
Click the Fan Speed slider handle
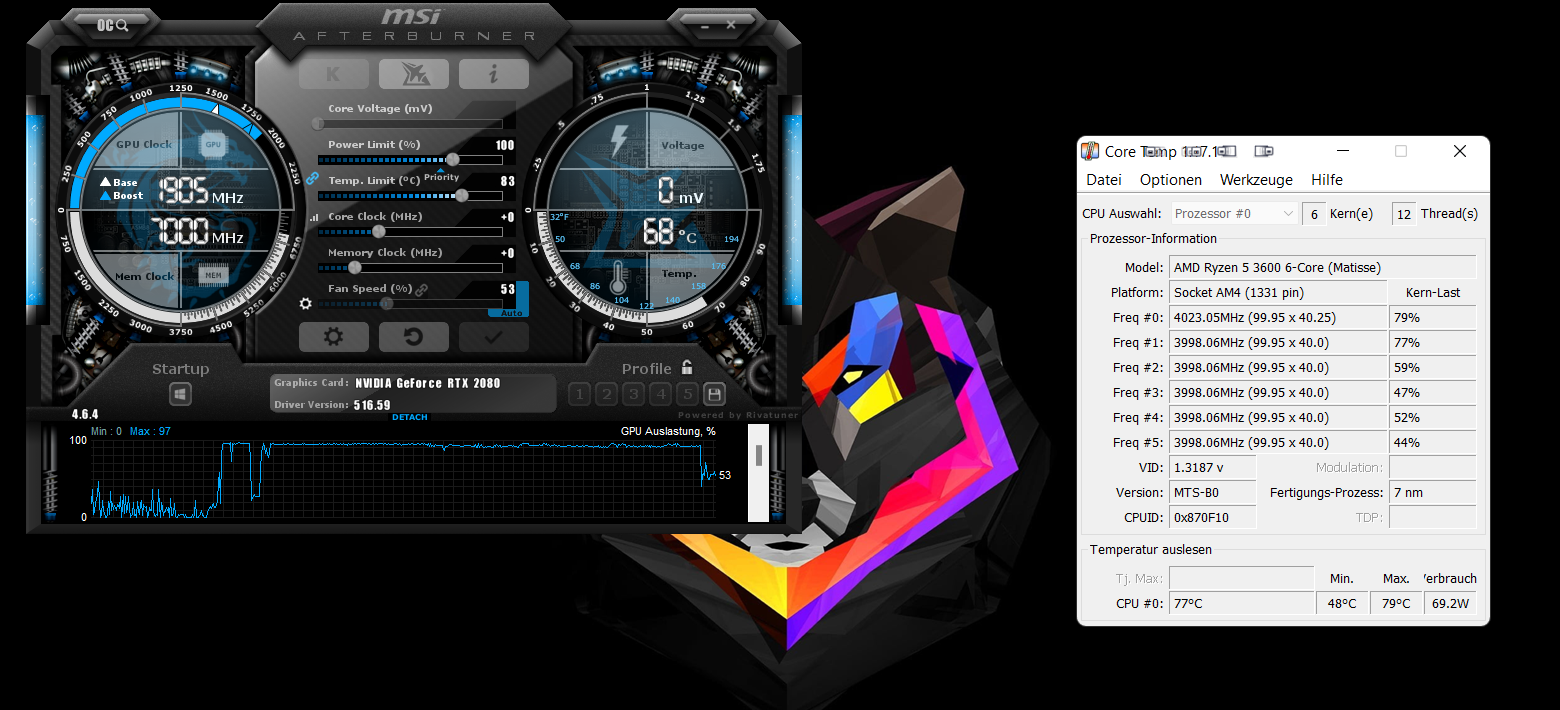pos(386,303)
